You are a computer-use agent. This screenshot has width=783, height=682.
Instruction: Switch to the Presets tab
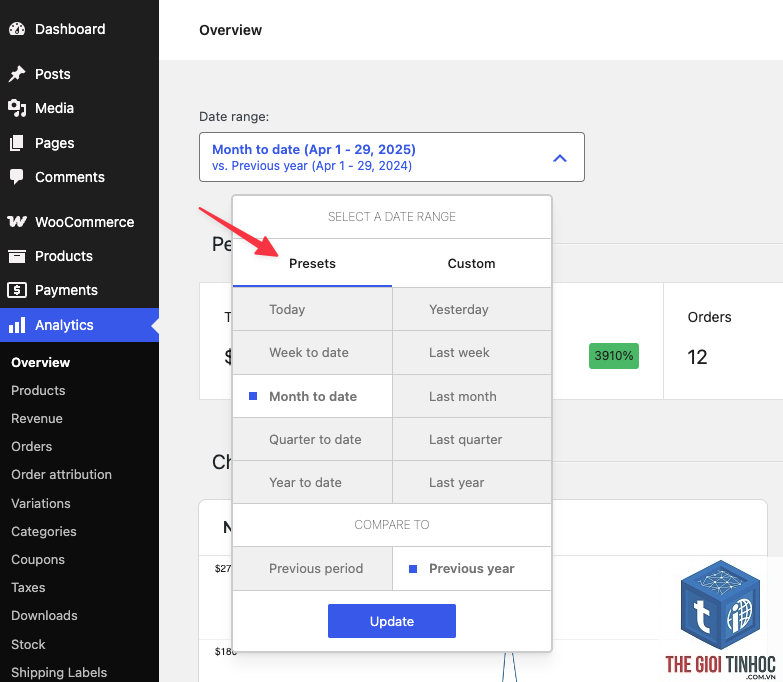(x=312, y=263)
